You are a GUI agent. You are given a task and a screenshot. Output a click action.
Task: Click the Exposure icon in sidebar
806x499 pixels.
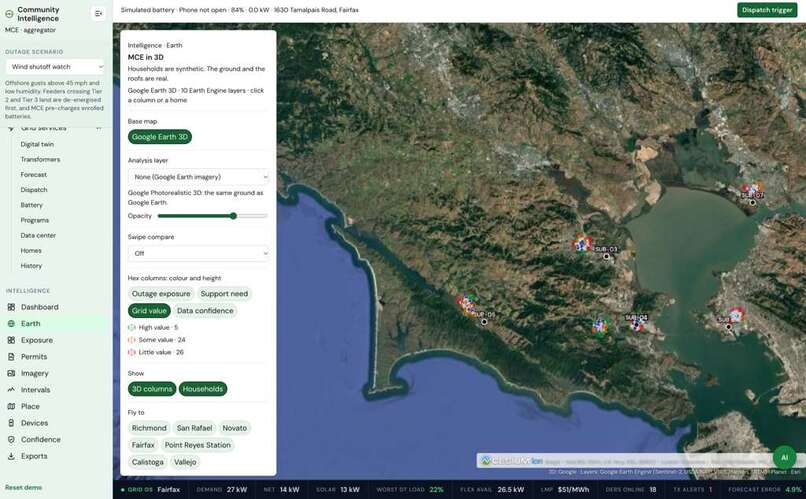click(x=11, y=340)
